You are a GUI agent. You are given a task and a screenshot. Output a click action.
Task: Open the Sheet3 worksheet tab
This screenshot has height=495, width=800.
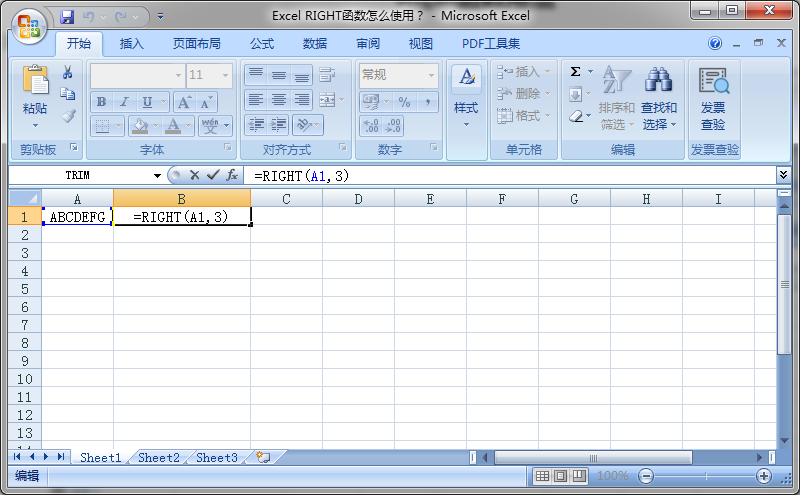217,458
